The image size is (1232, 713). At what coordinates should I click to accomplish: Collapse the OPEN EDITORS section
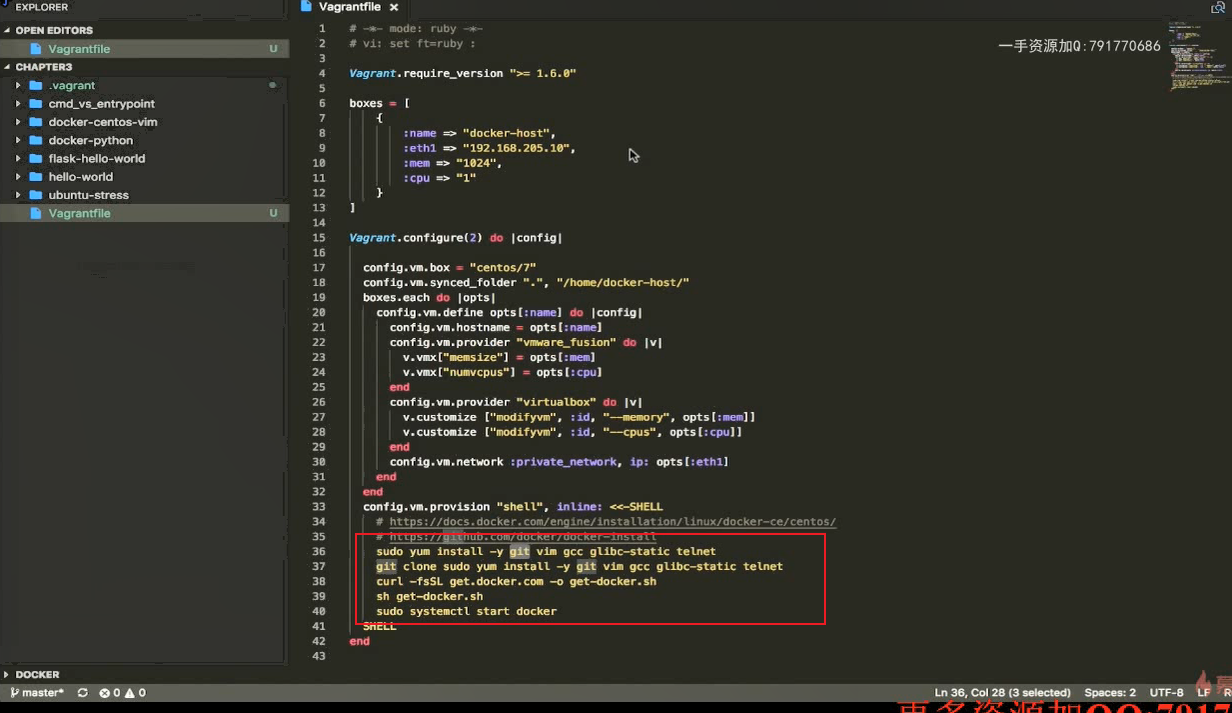[x=8, y=31]
